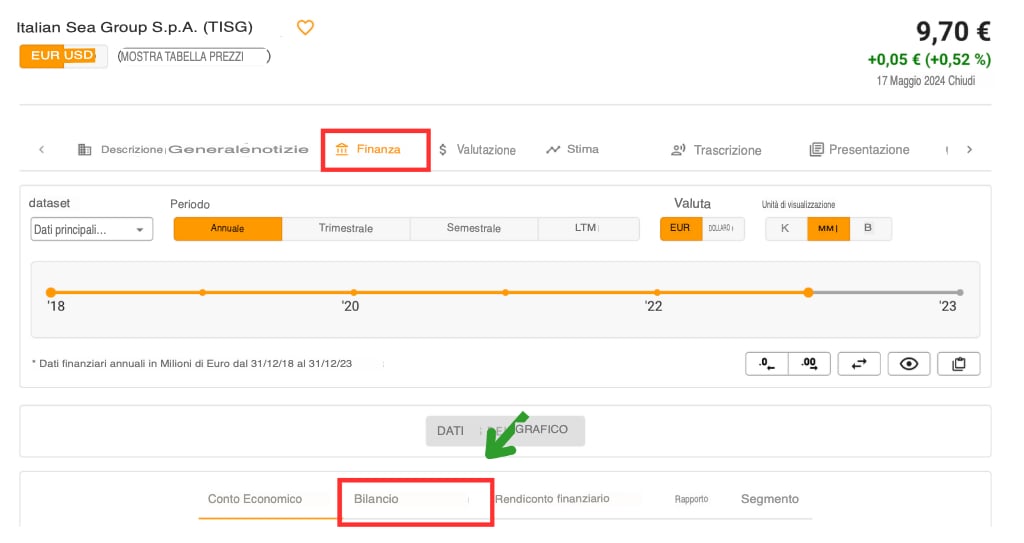Select the Trimestrale period option
The height and width of the screenshot is (543, 1024).
pos(346,228)
